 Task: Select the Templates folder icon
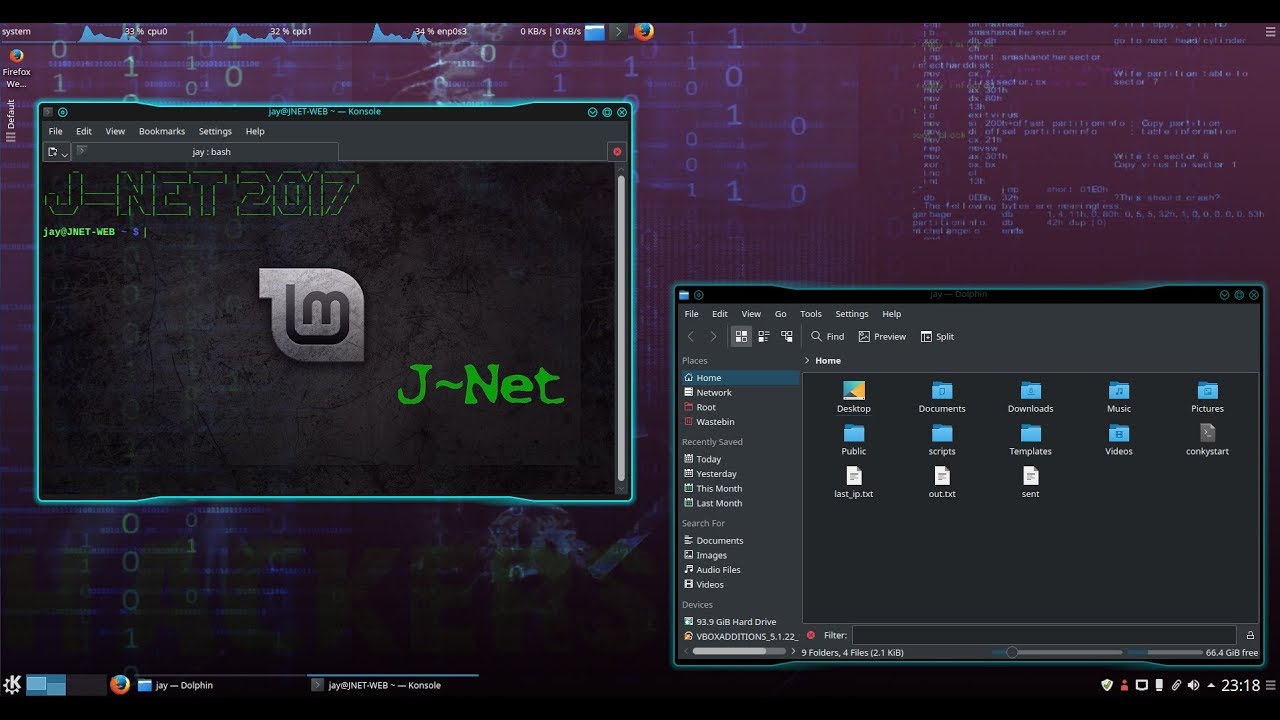click(x=1031, y=433)
